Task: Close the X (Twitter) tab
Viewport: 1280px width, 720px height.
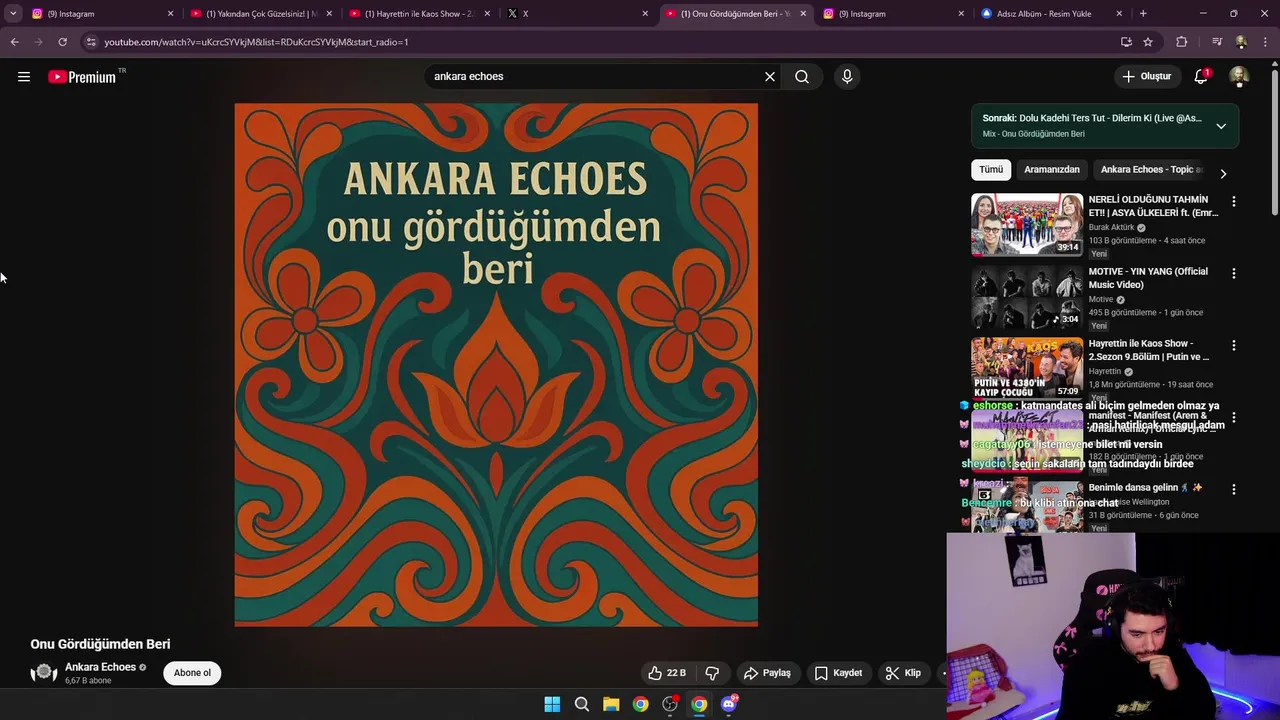Action: [x=645, y=14]
